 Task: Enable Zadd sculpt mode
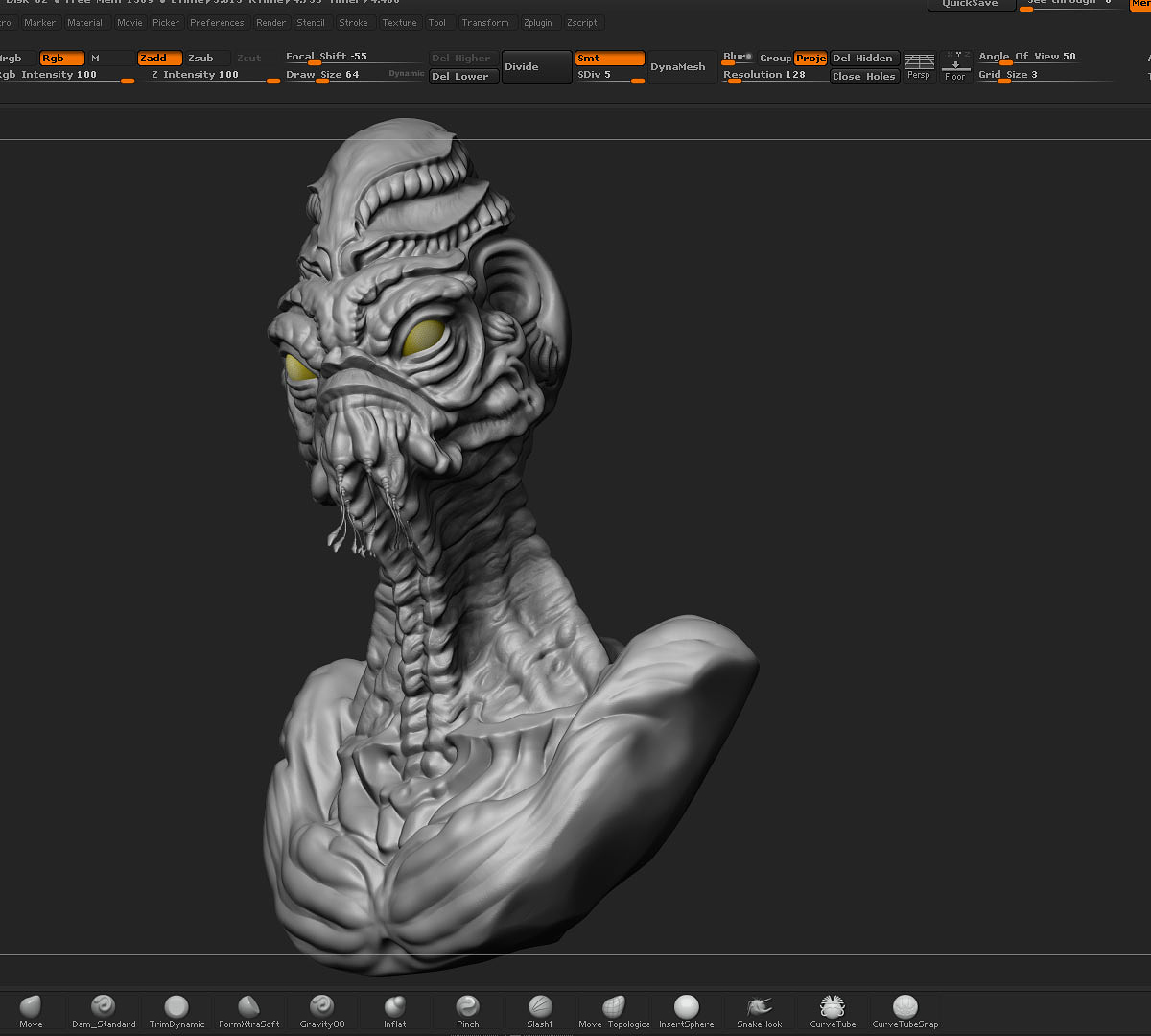(159, 59)
